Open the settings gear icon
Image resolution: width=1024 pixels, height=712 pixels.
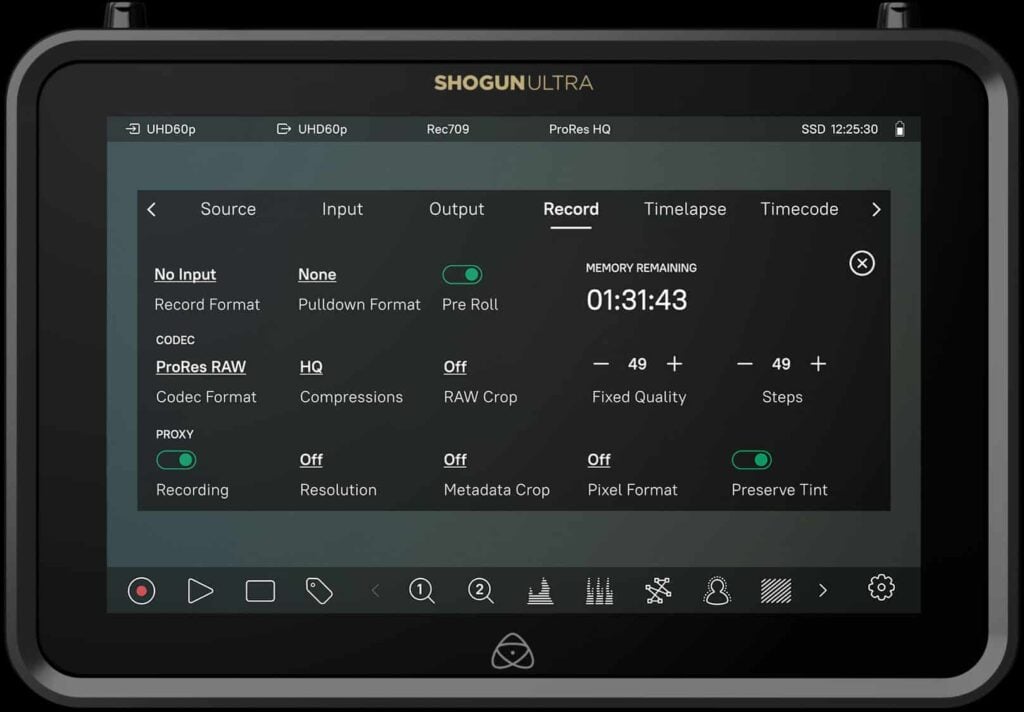pos(881,591)
